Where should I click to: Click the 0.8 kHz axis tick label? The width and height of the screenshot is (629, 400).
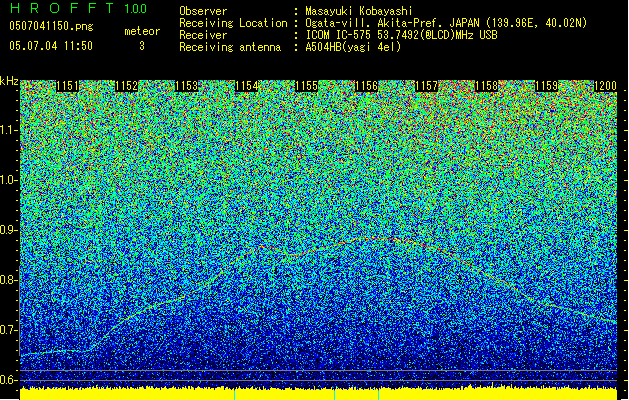tap(8, 280)
